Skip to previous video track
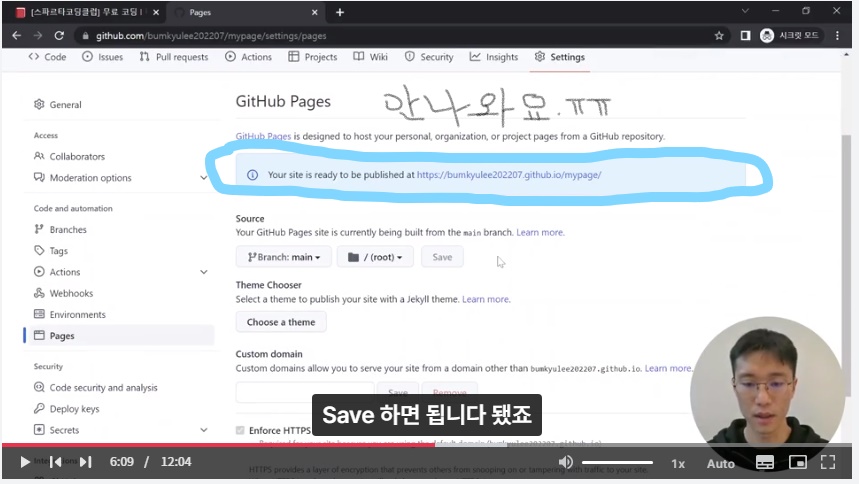This screenshot has height=484, width=859. 55,462
